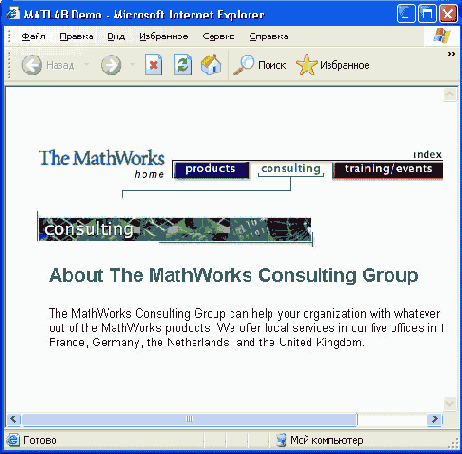The width and height of the screenshot is (462, 454).
Task: Close the Internet Explorer window
Action: (x=448, y=14)
